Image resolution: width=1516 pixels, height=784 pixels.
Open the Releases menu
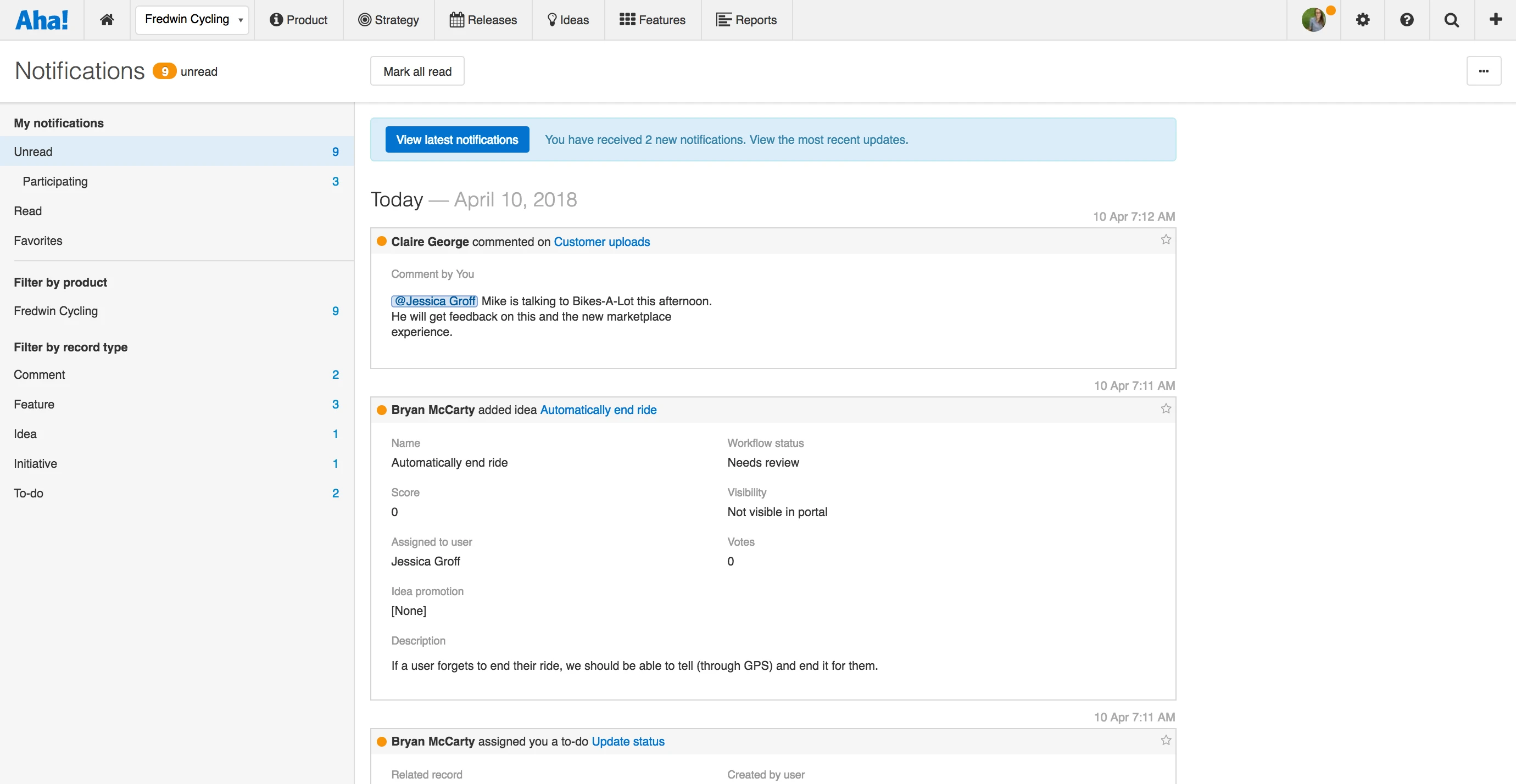483,20
